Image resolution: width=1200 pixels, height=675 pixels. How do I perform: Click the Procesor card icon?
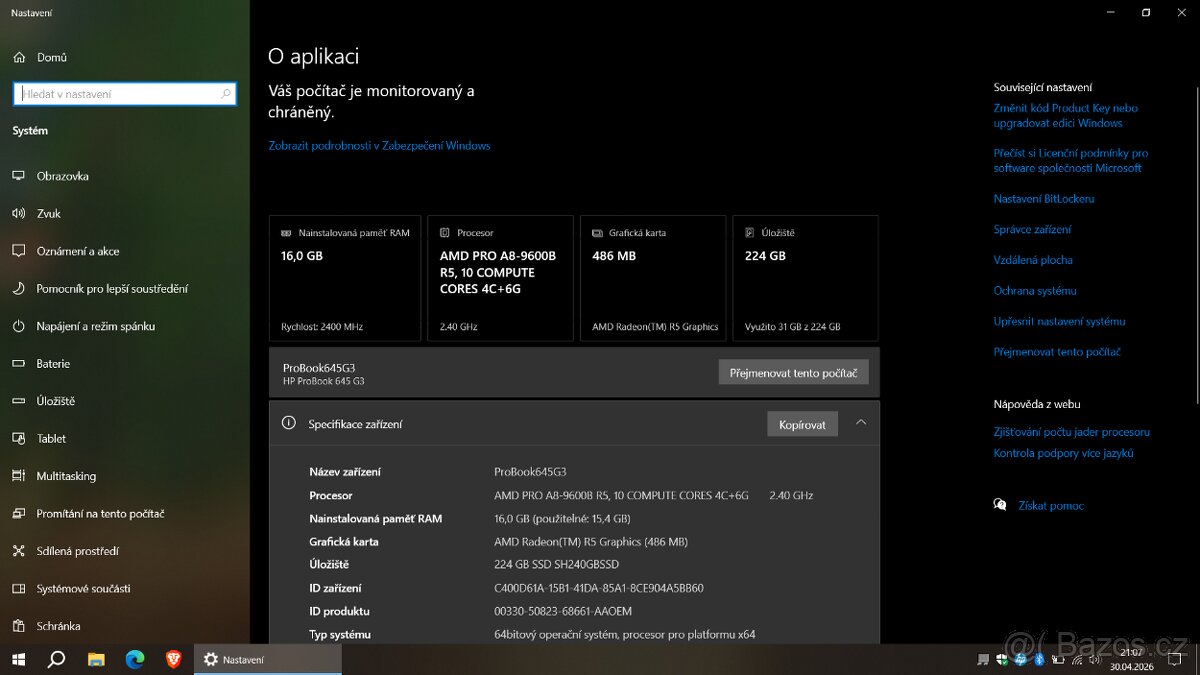click(x=445, y=233)
